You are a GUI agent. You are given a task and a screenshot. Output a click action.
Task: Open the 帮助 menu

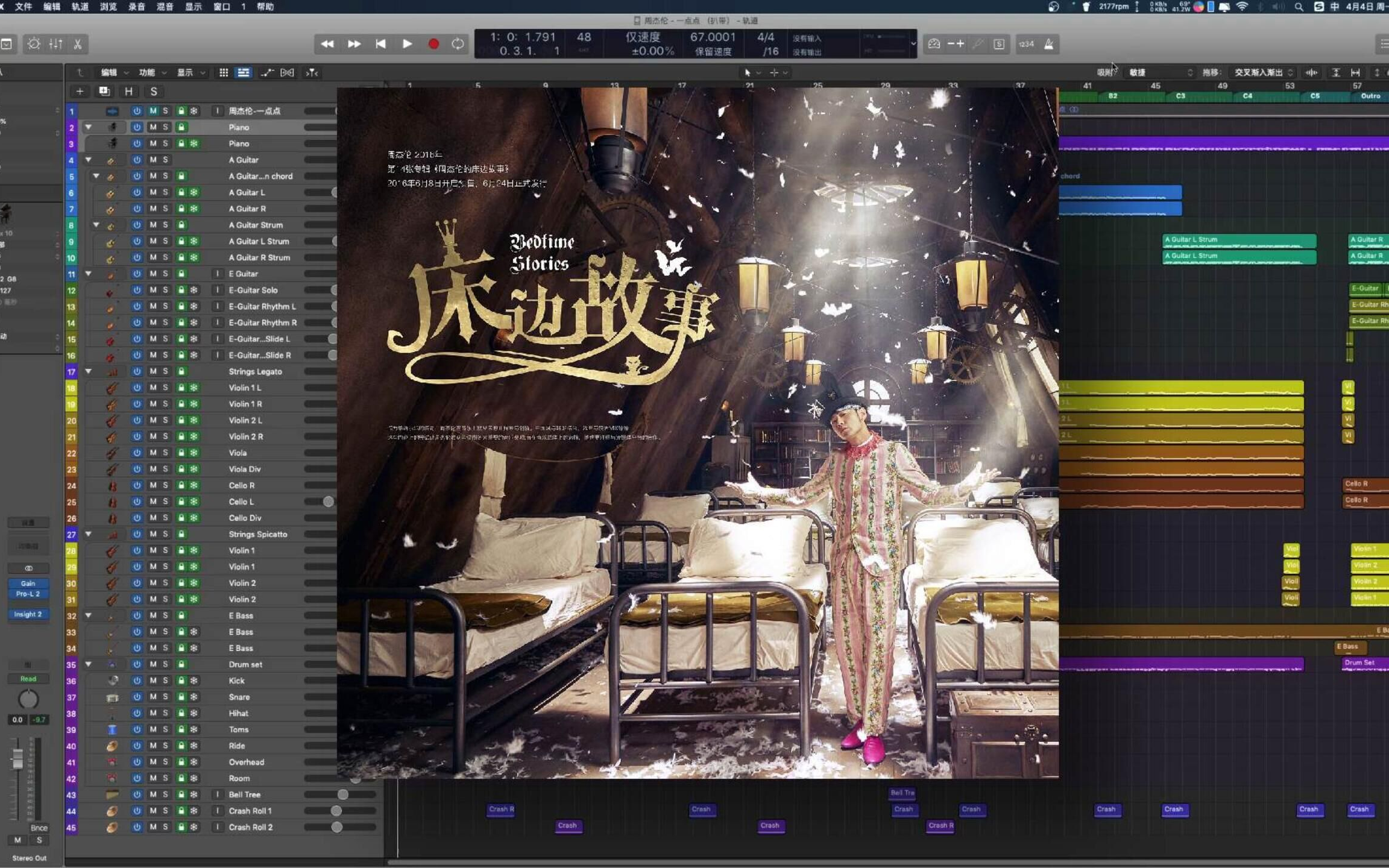[265, 7]
